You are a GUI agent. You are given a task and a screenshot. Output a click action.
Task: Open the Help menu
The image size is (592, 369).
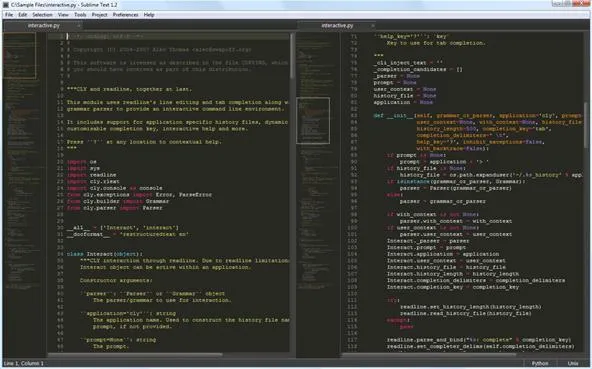[x=149, y=15]
